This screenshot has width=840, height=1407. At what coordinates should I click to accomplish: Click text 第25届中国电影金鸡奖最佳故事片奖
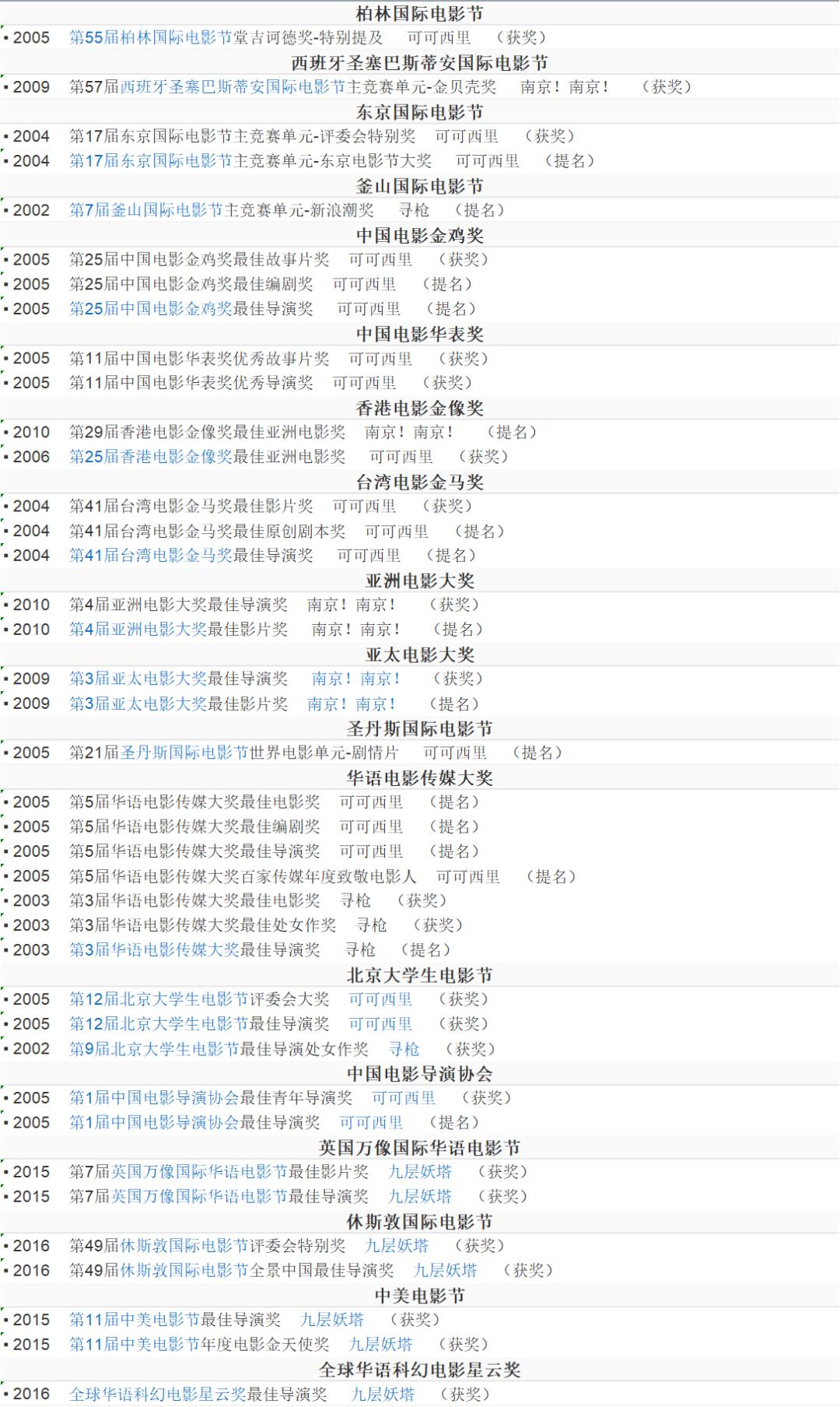coord(199,260)
